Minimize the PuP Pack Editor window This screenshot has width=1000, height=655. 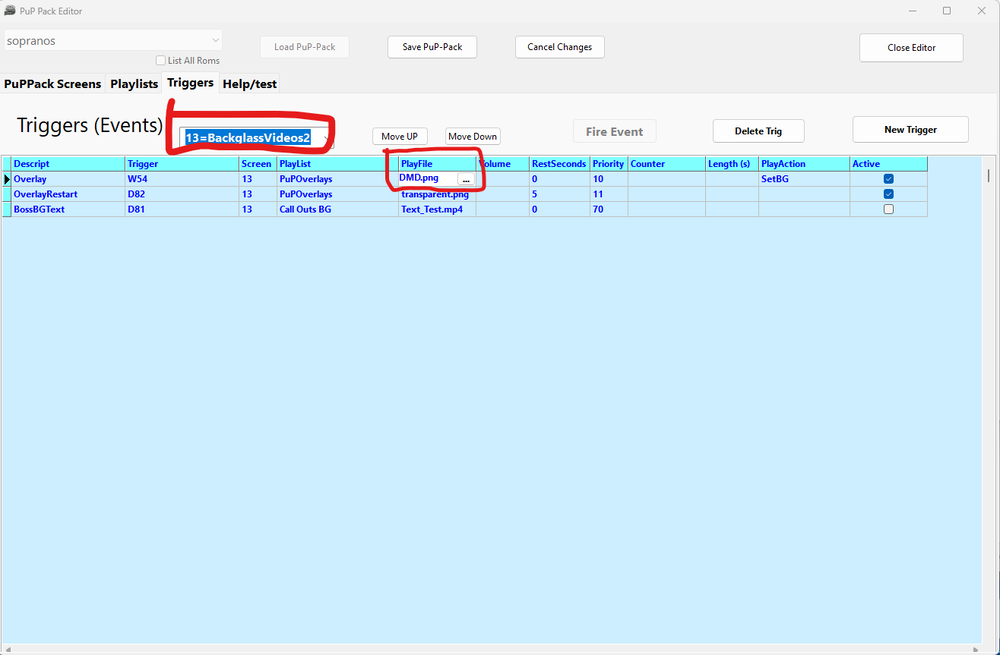pyautogui.click(x=913, y=11)
